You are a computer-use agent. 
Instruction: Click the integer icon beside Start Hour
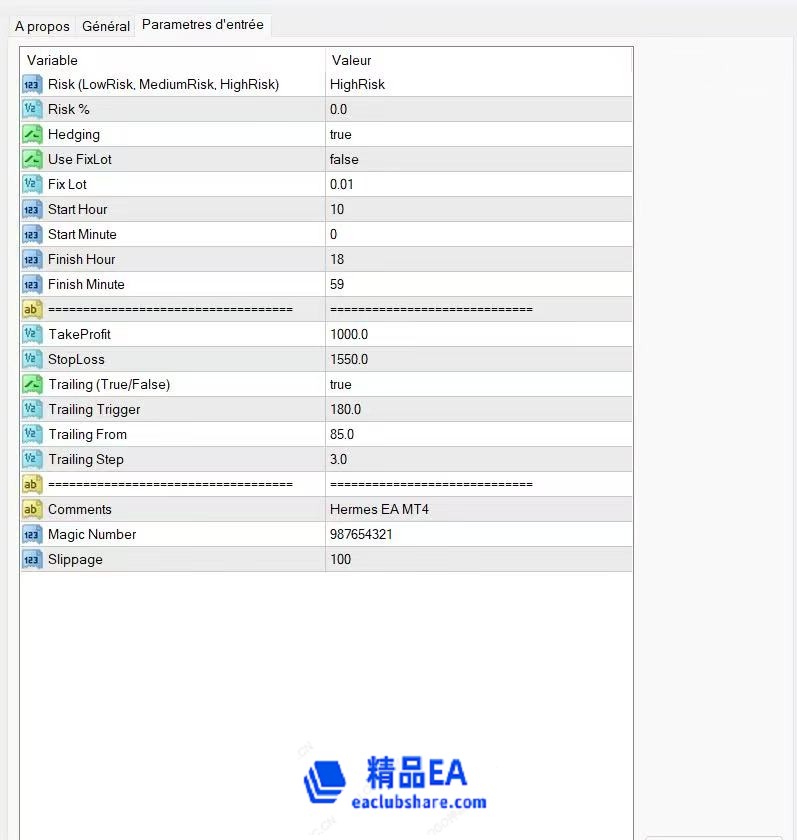[x=32, y=209]
